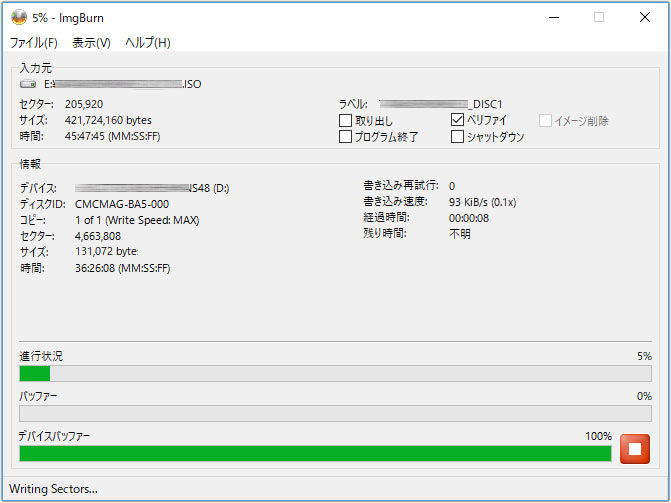The image size is (671, 503).
Task: Click the disc label ending _DISC1
Action: [x=441, y=104]
